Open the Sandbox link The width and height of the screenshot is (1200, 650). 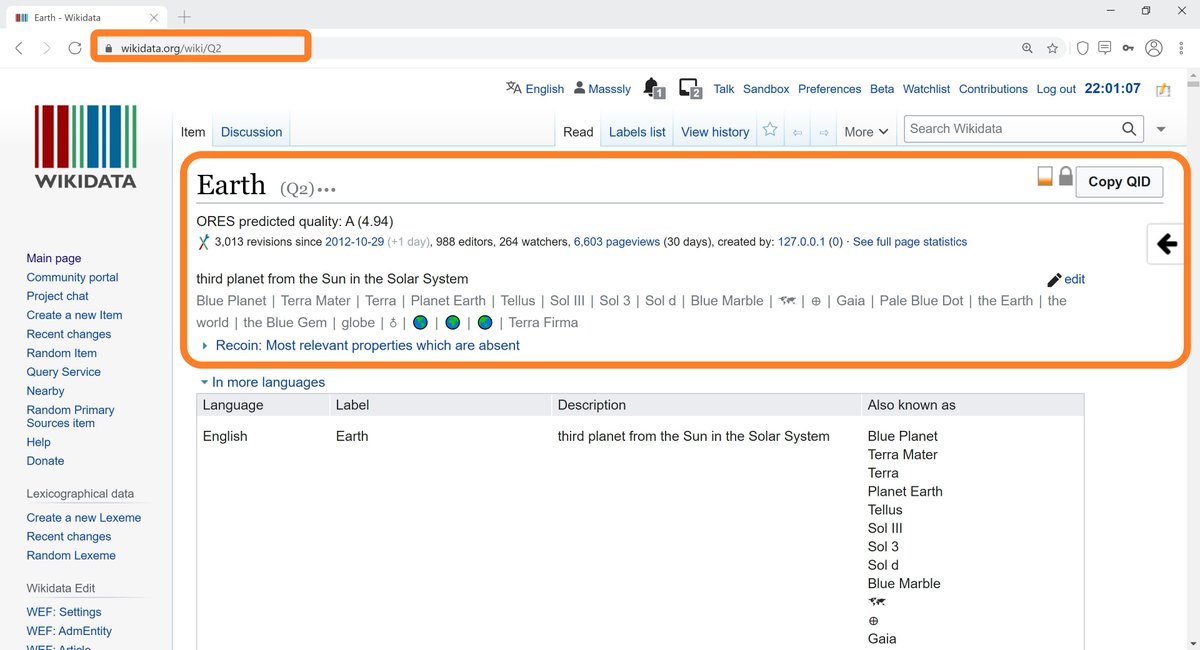(x=766, y=89)
